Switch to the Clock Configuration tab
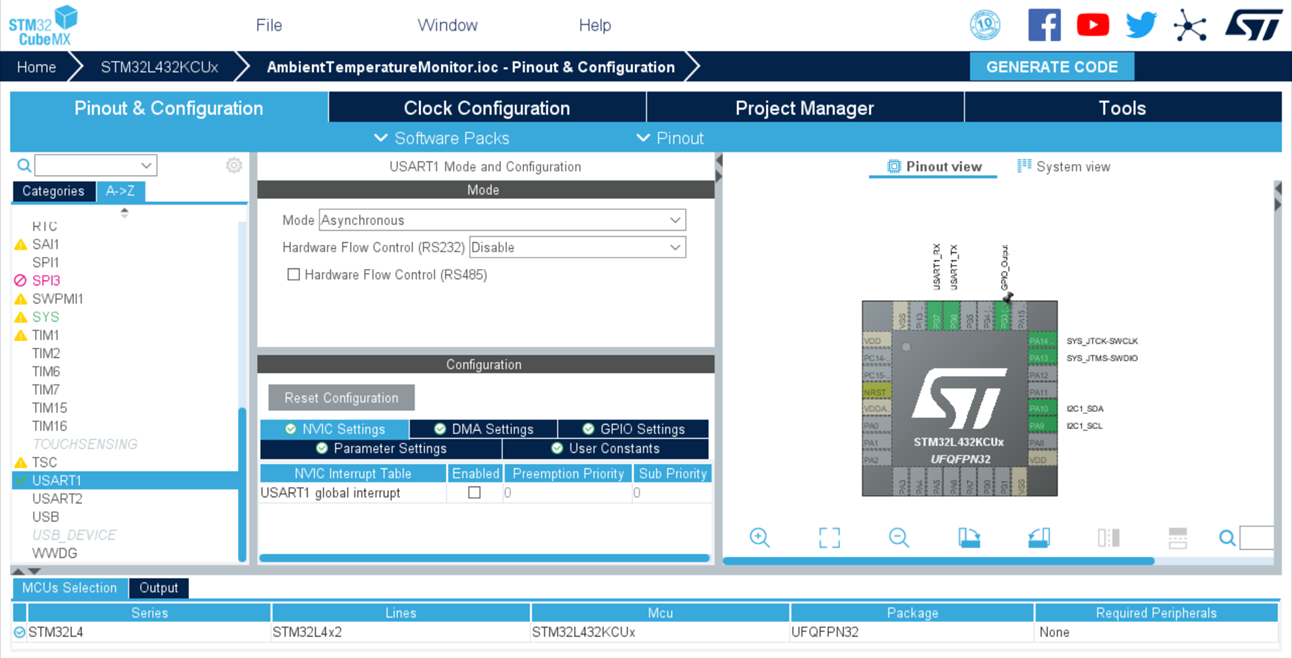Viewport: 1292px width, 658px height. point(487,108)
